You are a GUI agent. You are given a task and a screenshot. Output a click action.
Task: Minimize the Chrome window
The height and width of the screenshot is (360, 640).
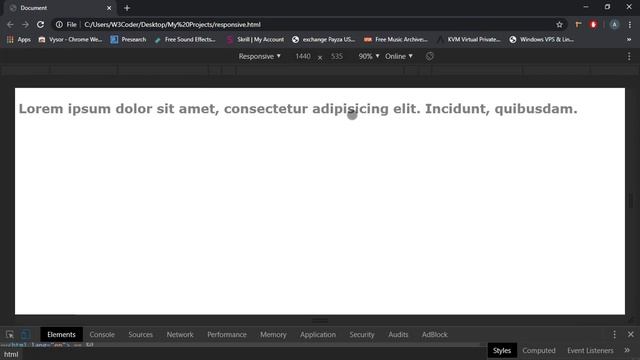(x=586, y=7)
